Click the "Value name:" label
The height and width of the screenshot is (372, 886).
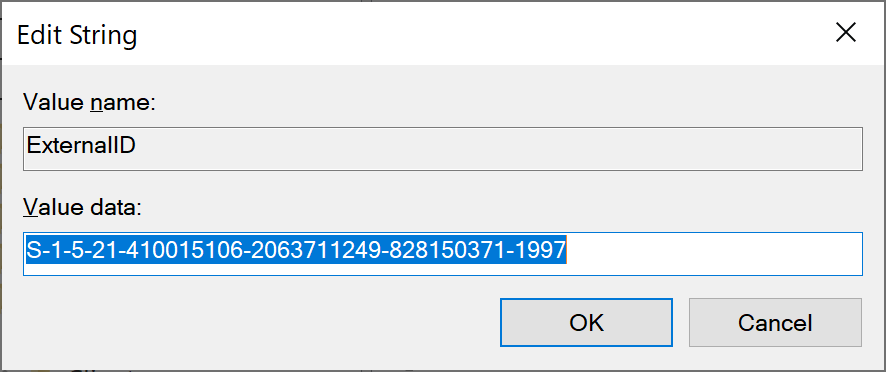point(89,103)
